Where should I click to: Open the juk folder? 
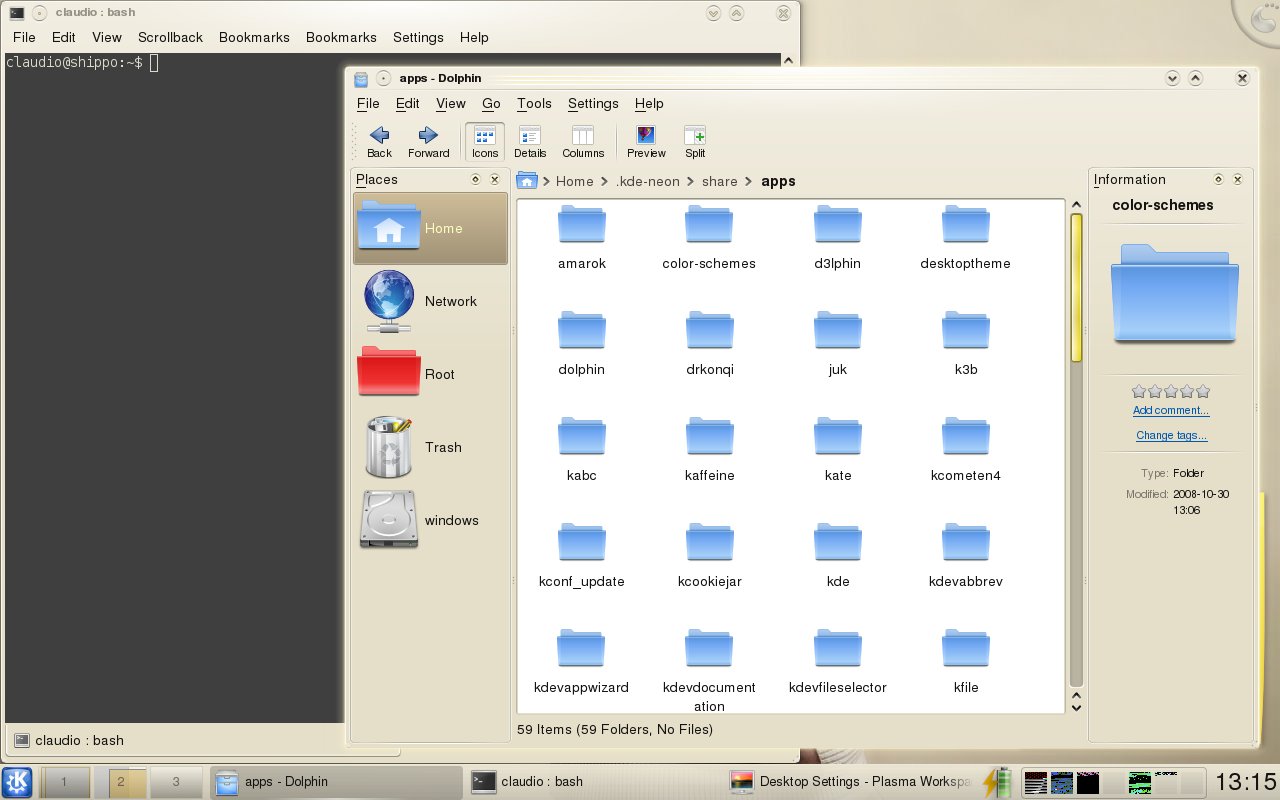tap(838, 343)
